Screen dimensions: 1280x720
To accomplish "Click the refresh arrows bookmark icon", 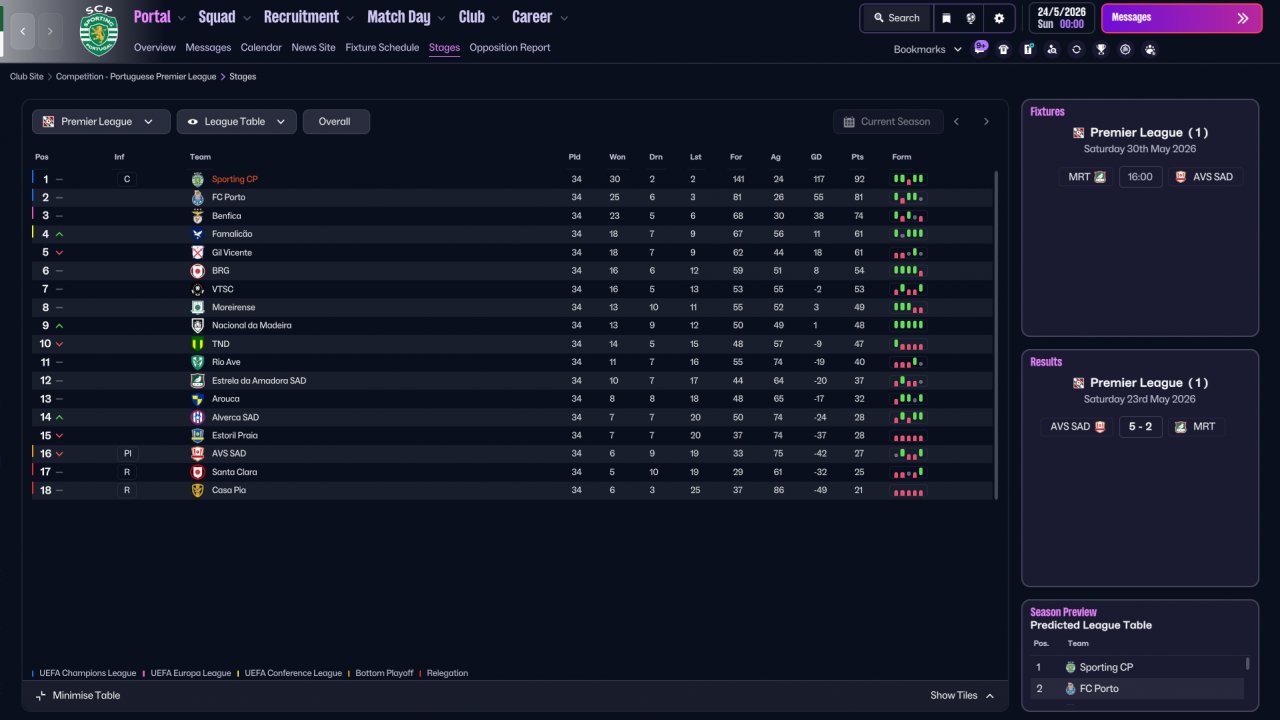I will click(1076, 49).
